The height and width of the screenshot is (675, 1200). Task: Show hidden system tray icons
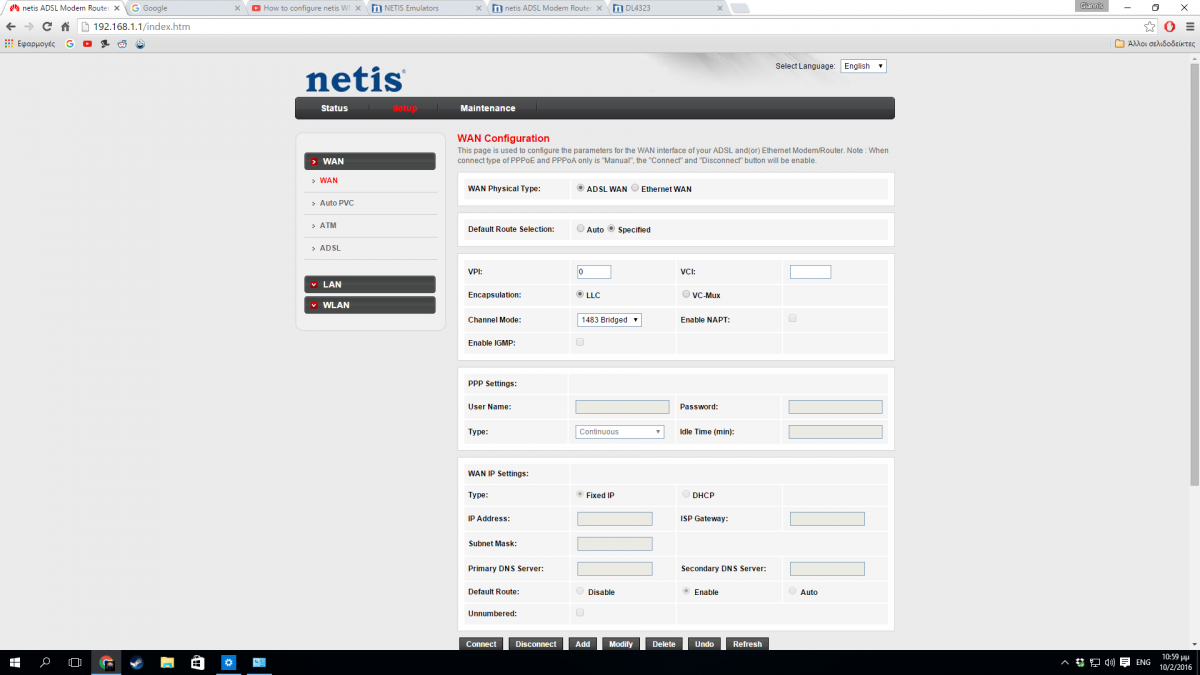1064,662
